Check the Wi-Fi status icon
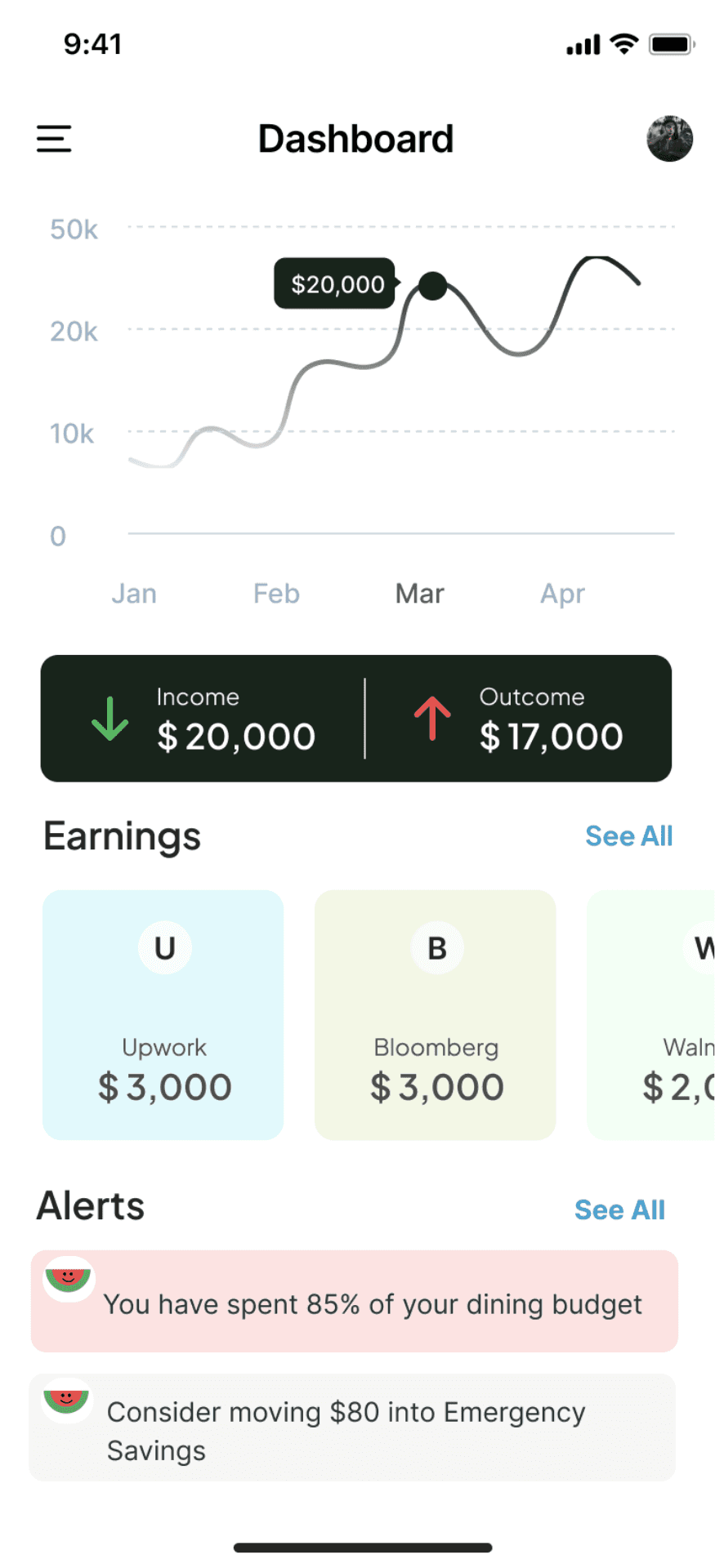Image resolution: width=724 pixels, height=1568 pixels. (x=624, y=44)
